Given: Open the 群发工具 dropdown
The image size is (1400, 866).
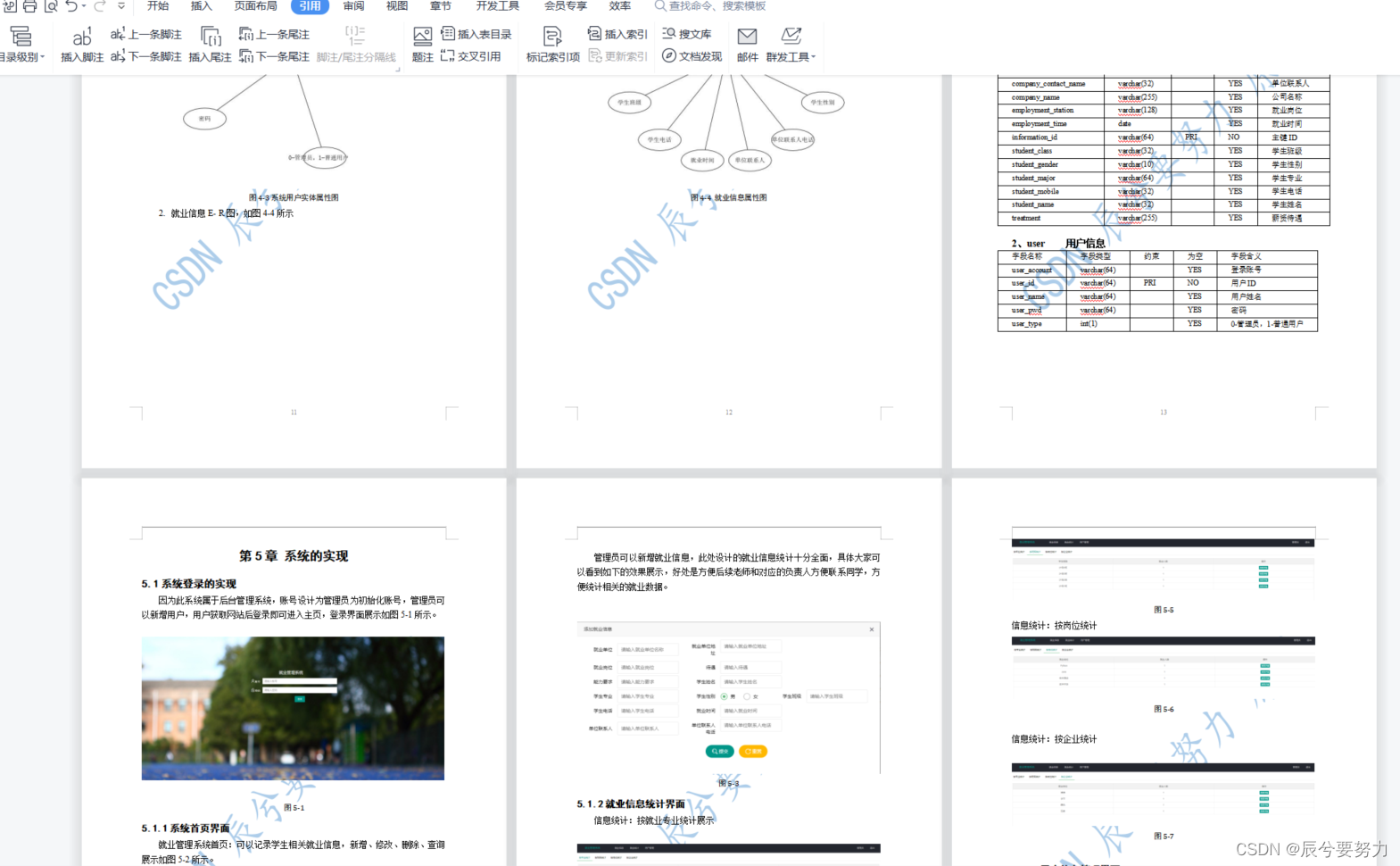Looking at the screenshot, I should pos(791,44).
